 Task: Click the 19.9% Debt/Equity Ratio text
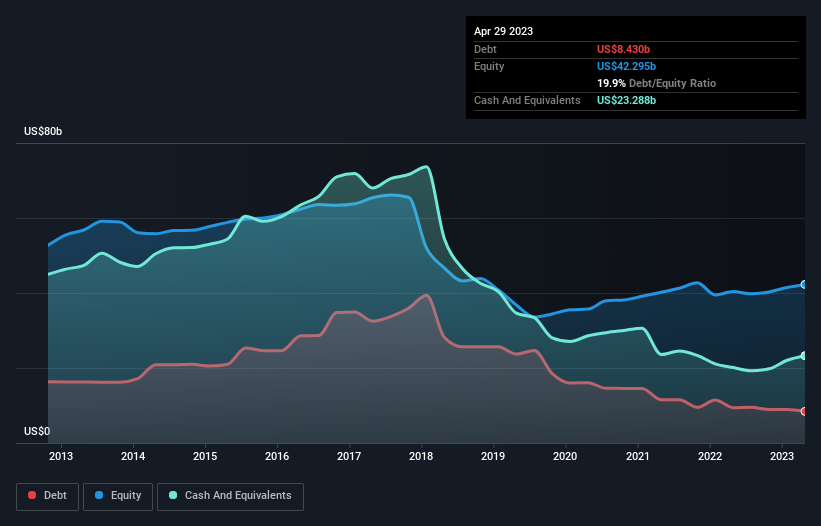click(x=656, y=83)
